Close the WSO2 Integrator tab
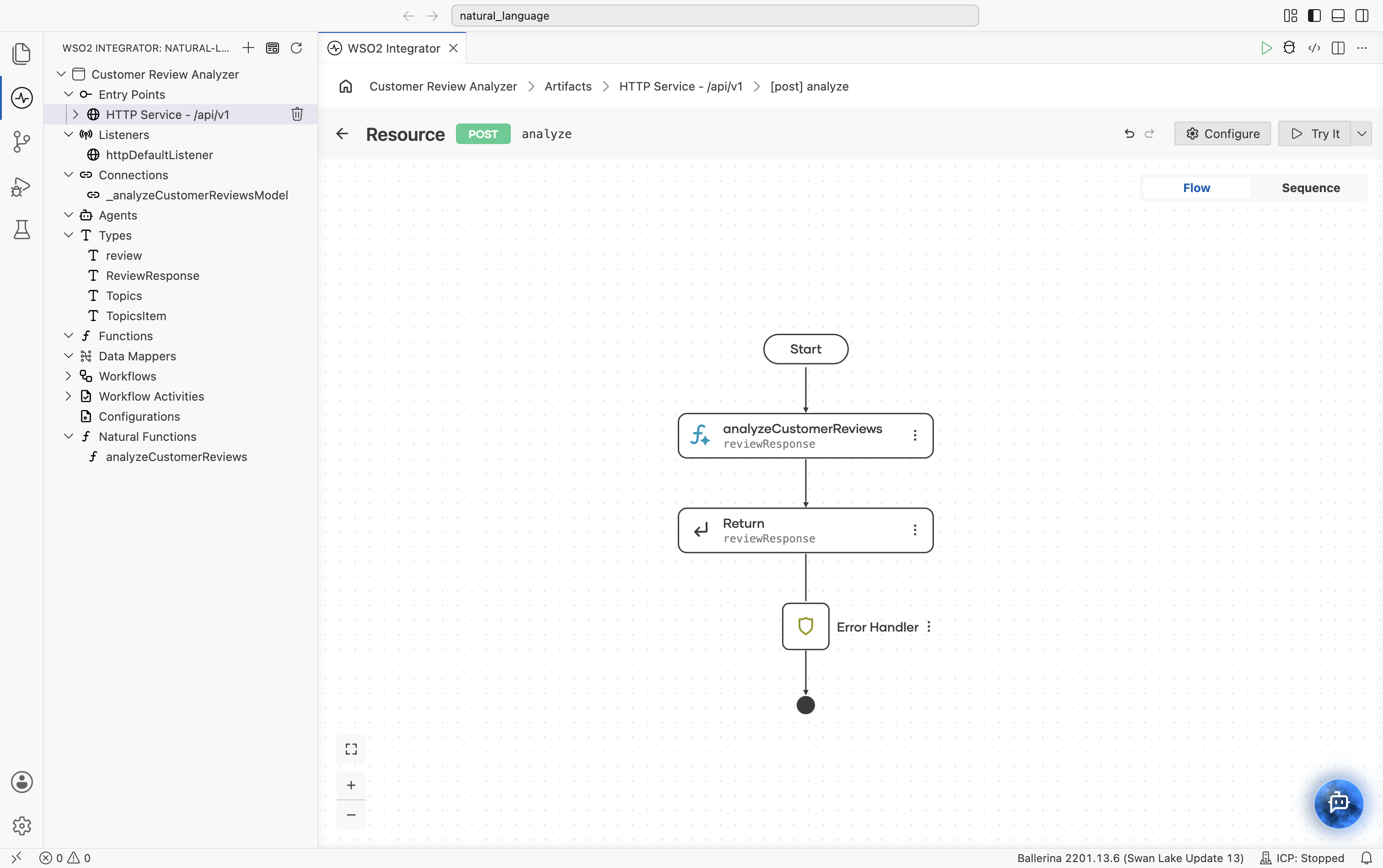Image resolution: width=1383 pixels, height=868 pixels. [454, 48]
